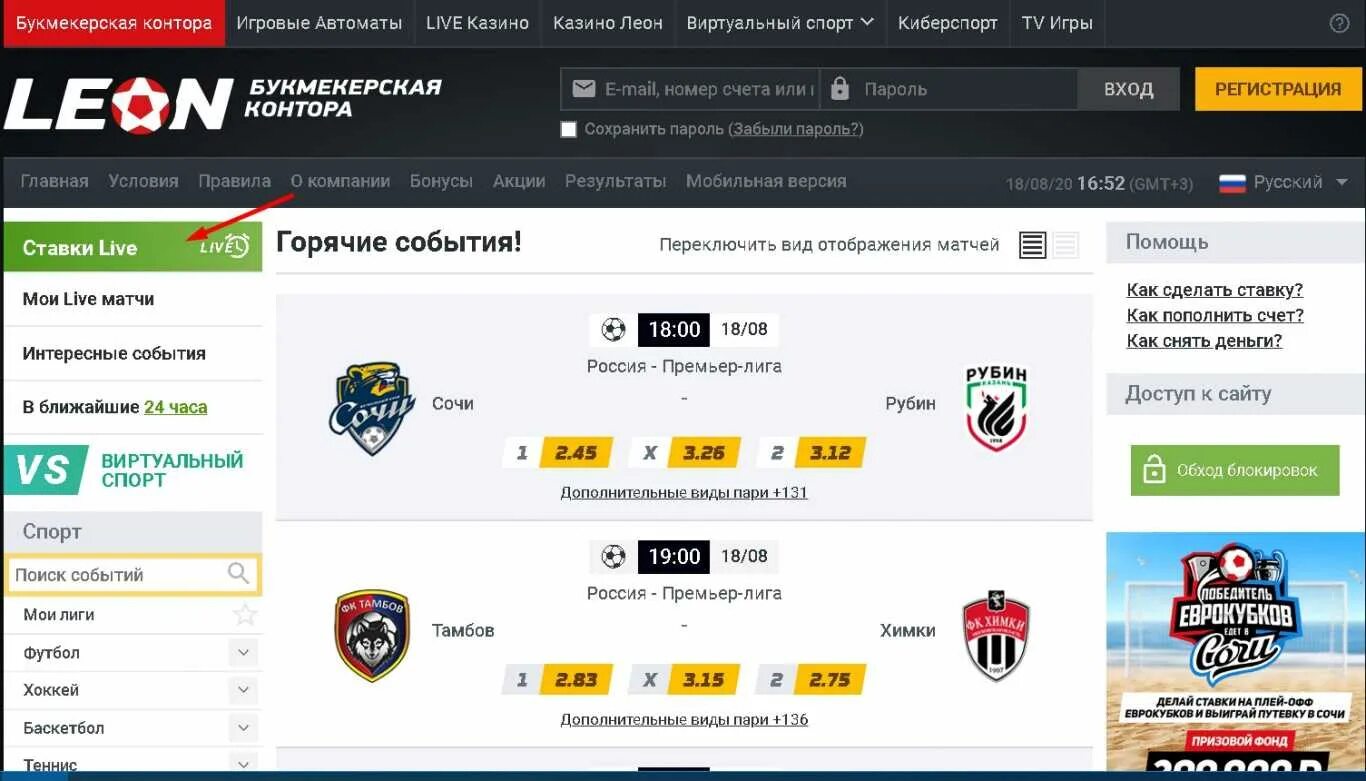Select the 2.45 odds for Сочи win
This screenshot has height=781, width=1366.
coord(575,453)
